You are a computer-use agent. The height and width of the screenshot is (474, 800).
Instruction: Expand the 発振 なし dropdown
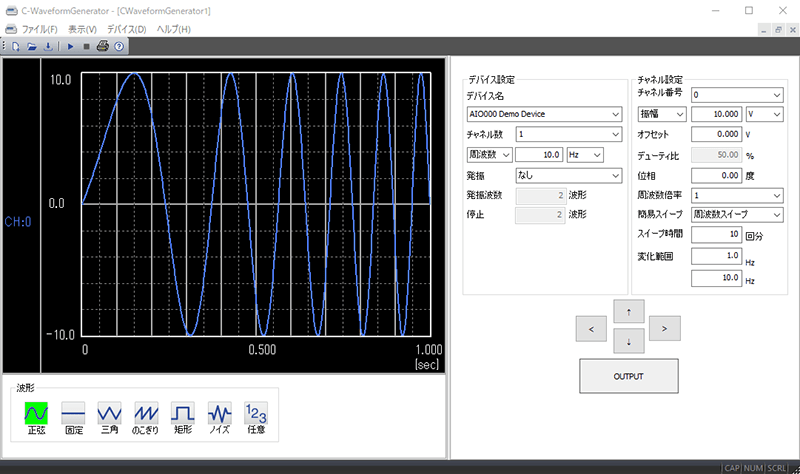pyautogui.click(x=569, y=174)
